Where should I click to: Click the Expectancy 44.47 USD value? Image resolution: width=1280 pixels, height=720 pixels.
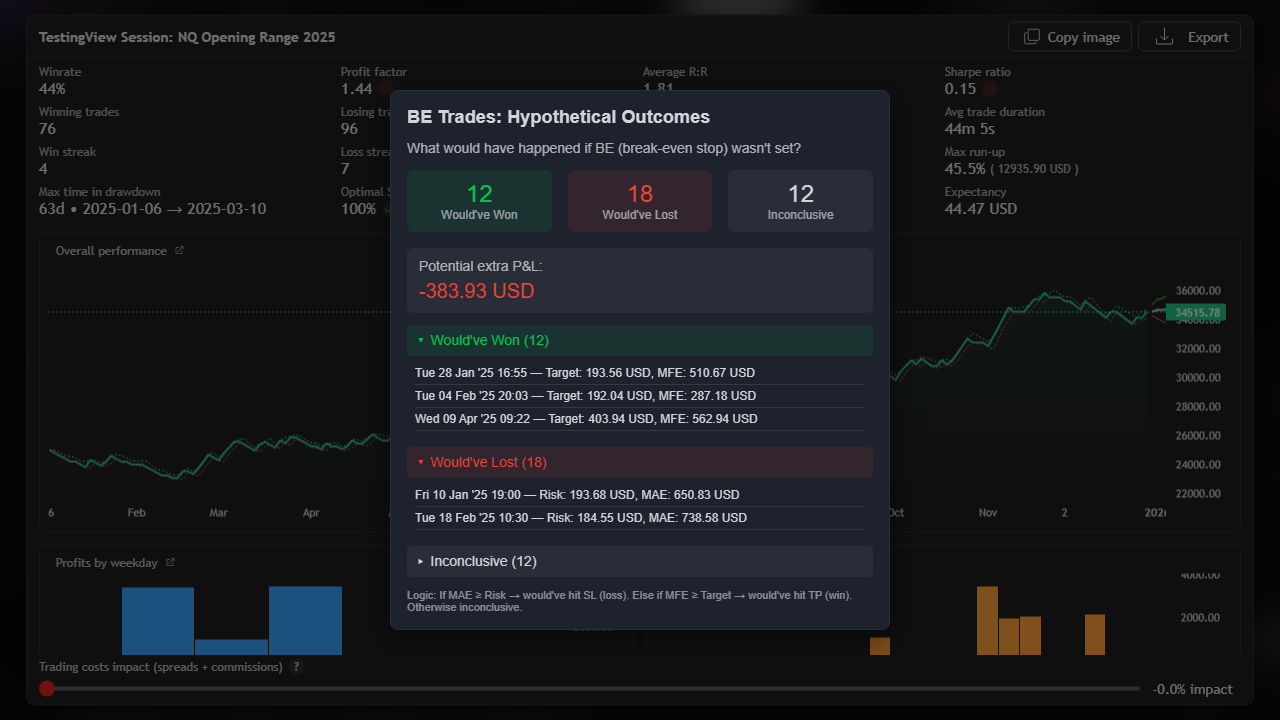(981, 209)
